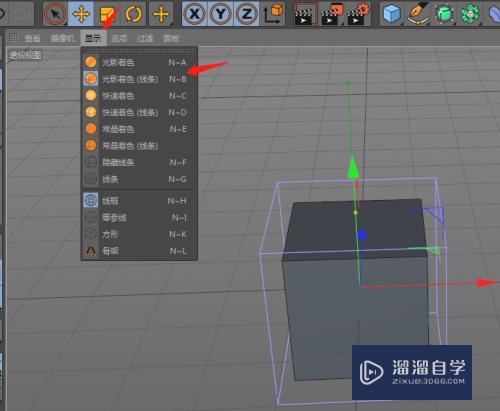Select 骨架 N~L skeleton style
Viewport: 500px width, 411px height.
coord(139,251)
